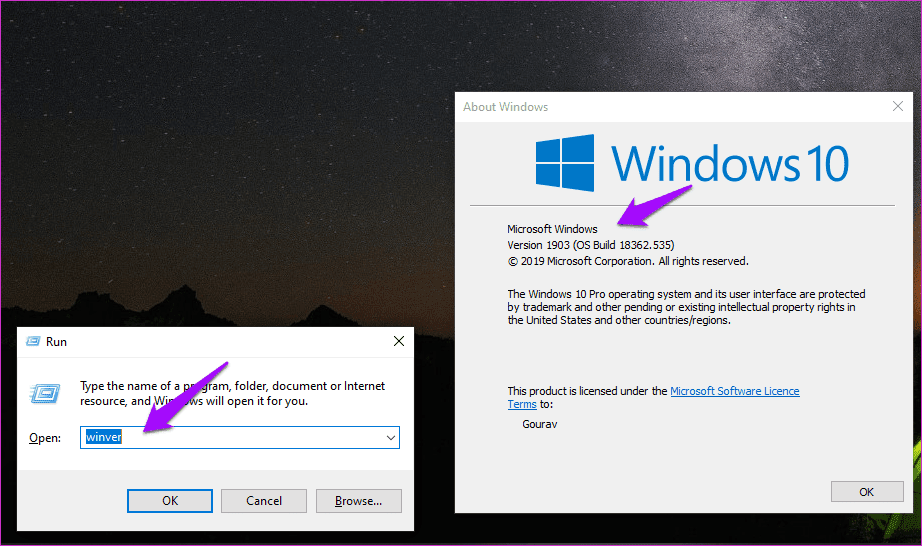Viewport: 922px width, 546px height.
Task: Cancel the Run dialog
Action: tap(263, 500)
